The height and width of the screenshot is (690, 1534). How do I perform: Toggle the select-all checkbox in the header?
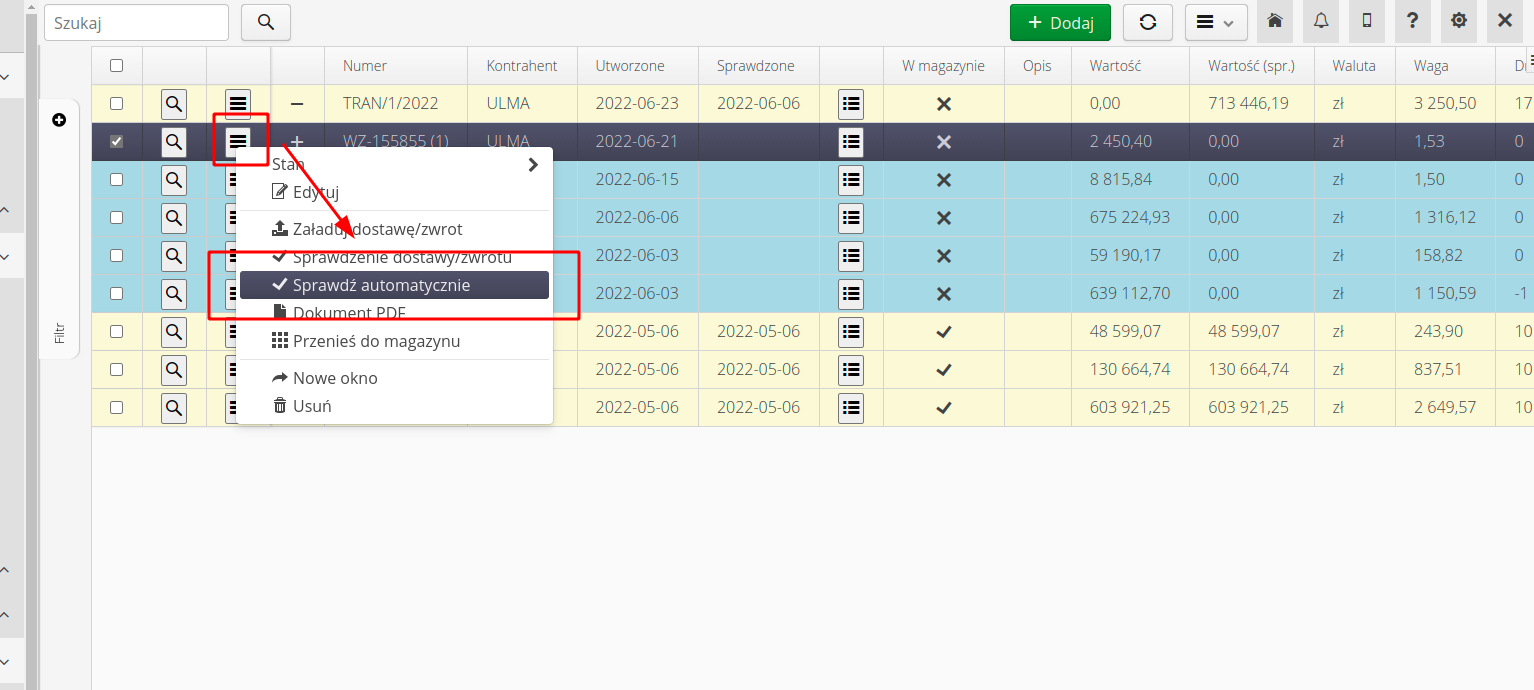[116, 65]
